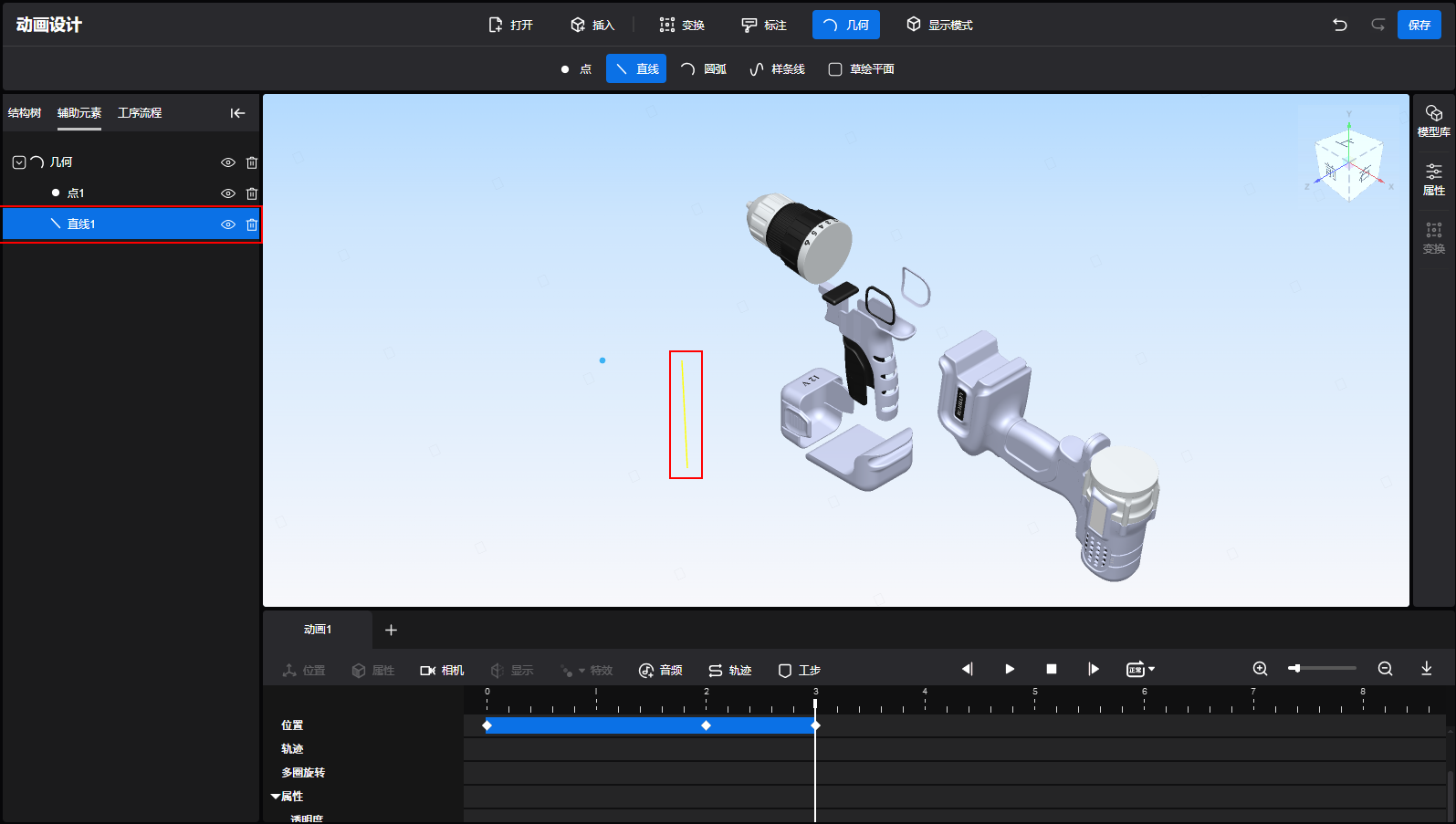Switch to 工序流程 tab
This screenshot has height=824, width=1456.
pos(140,113)
